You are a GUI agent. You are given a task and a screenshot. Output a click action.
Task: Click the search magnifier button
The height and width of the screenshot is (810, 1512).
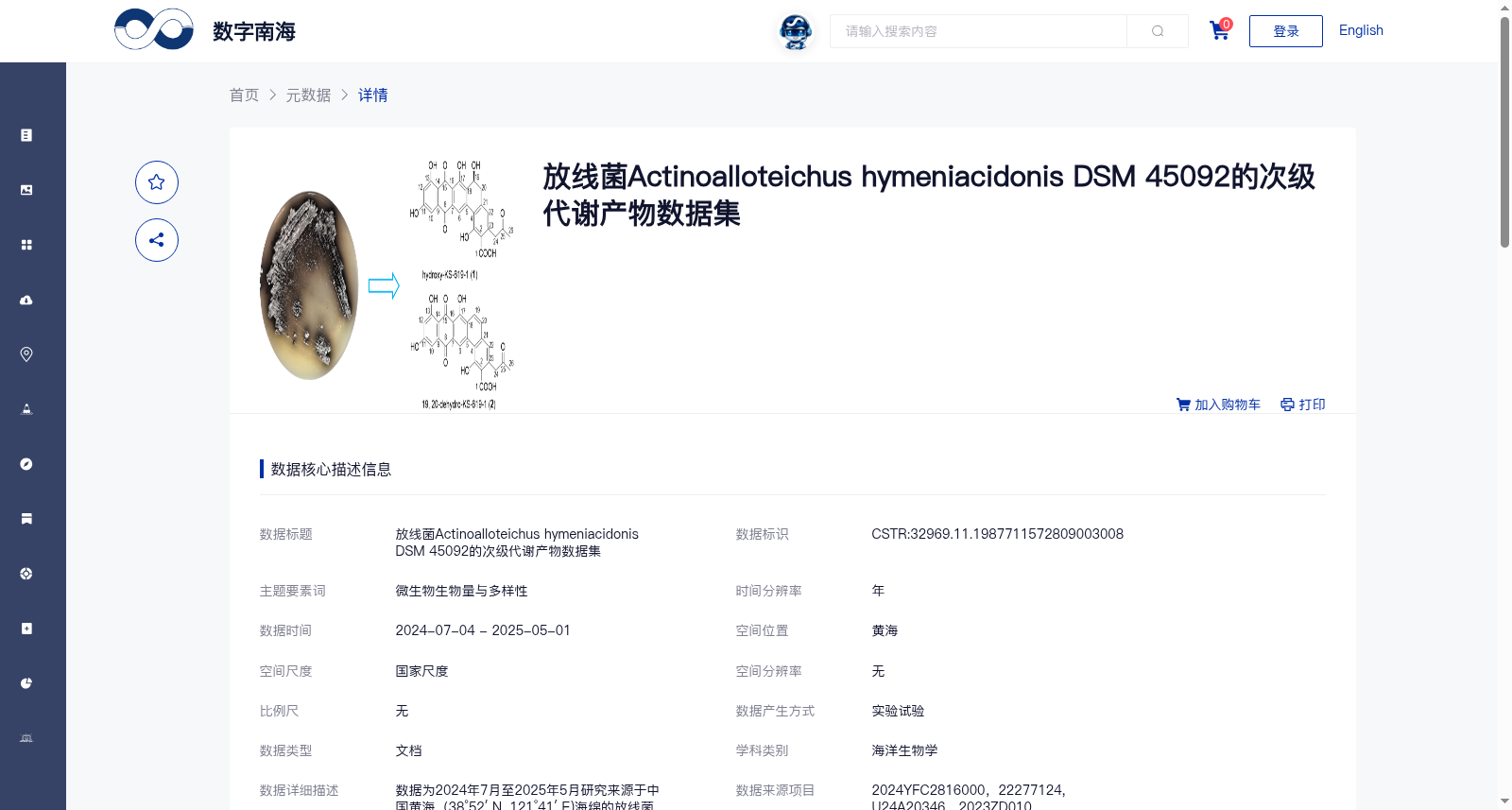1158,31
